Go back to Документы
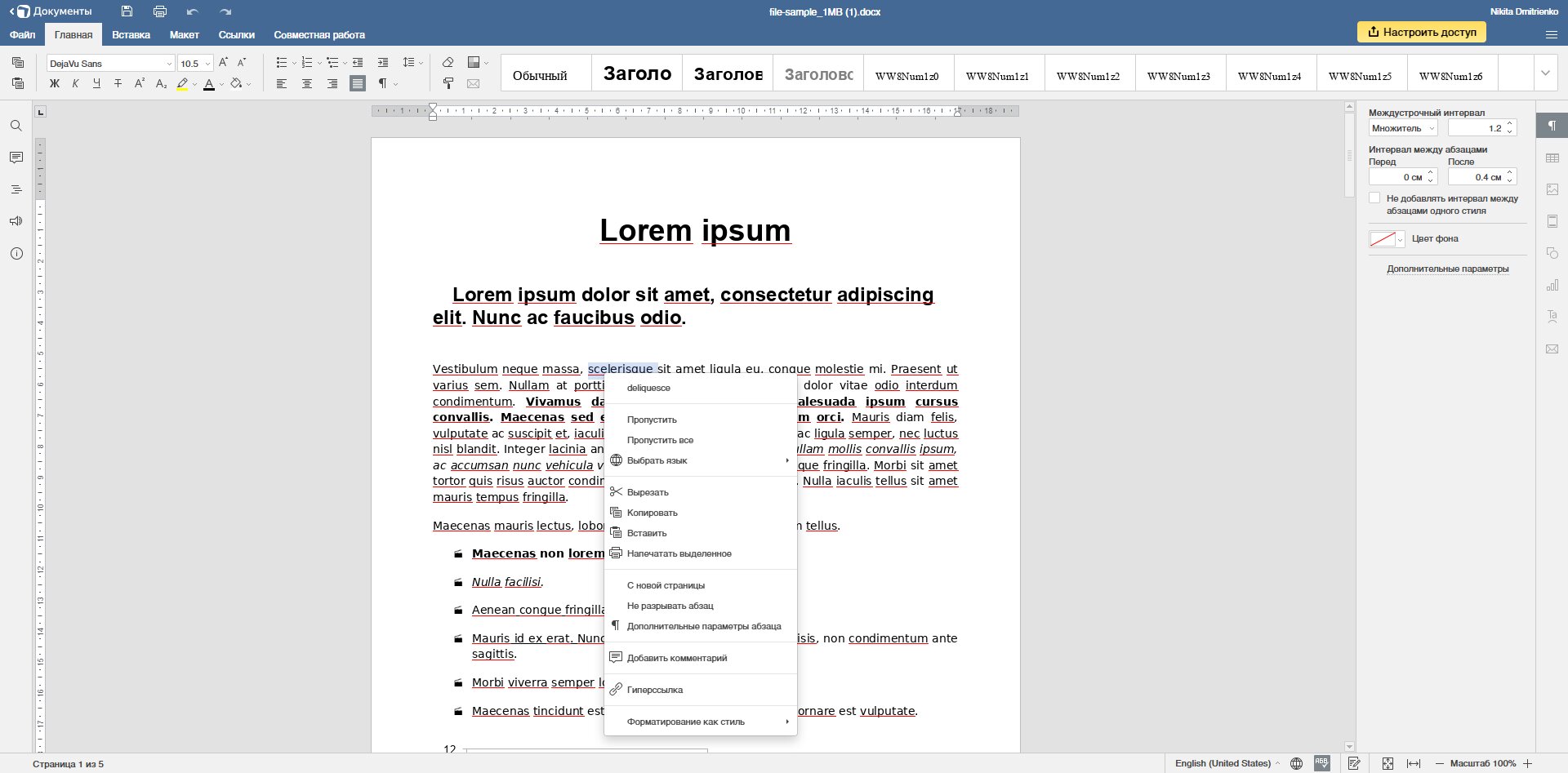This screenshot has width=1568, height=773. pos(51,11)
